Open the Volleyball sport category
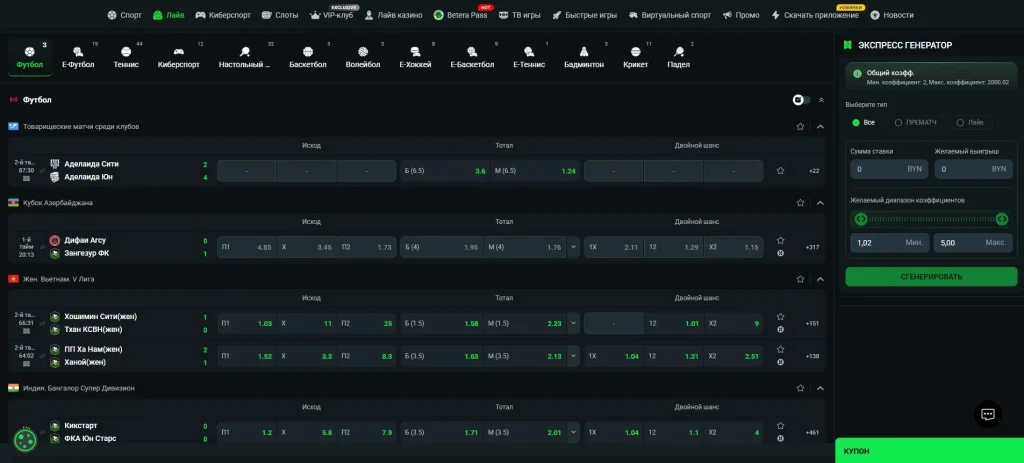Screen dimensions: 1024x463 point(362,56)
